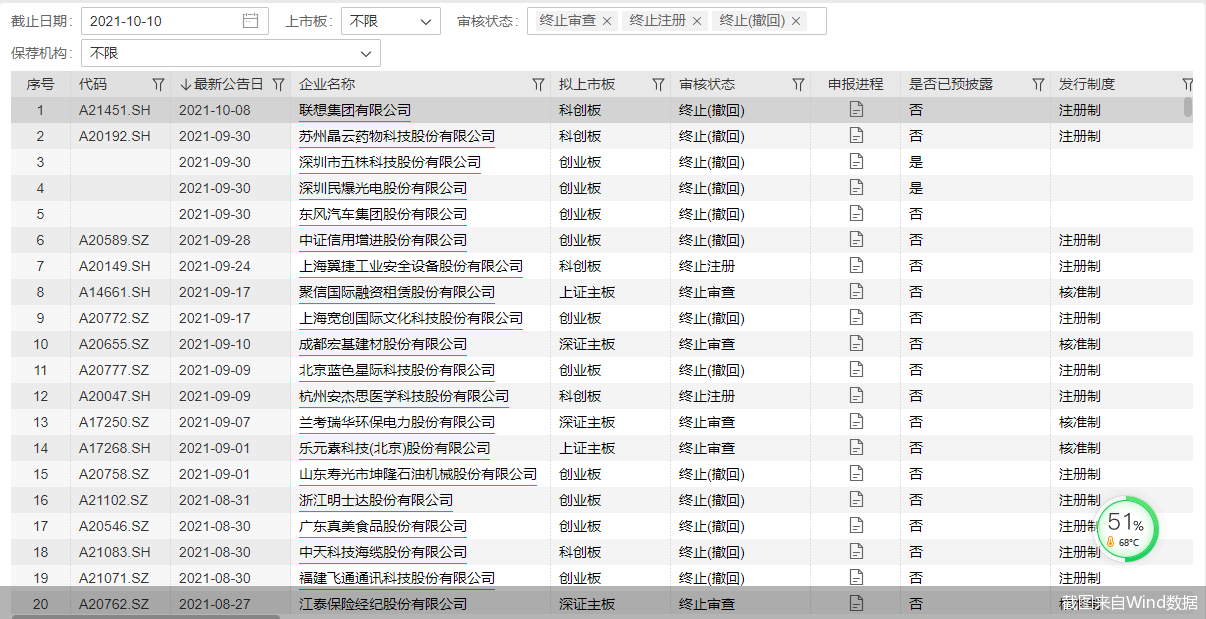View 申报进程 document for 聚信国际融资租赁
Viewport: 1206px width, 619px height.
[856, 292]
